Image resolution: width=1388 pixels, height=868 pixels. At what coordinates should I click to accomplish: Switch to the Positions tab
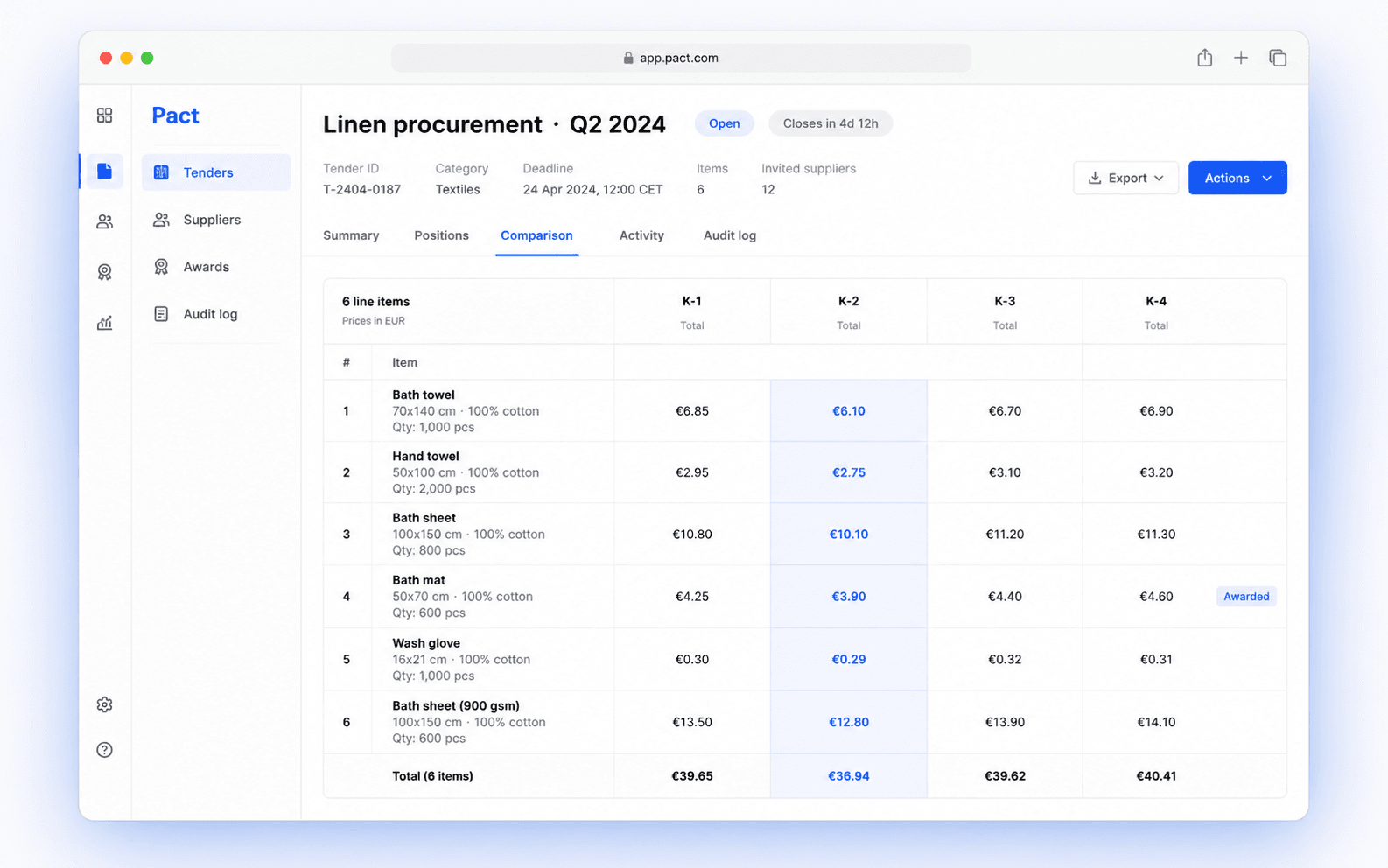tap(441, 235)
